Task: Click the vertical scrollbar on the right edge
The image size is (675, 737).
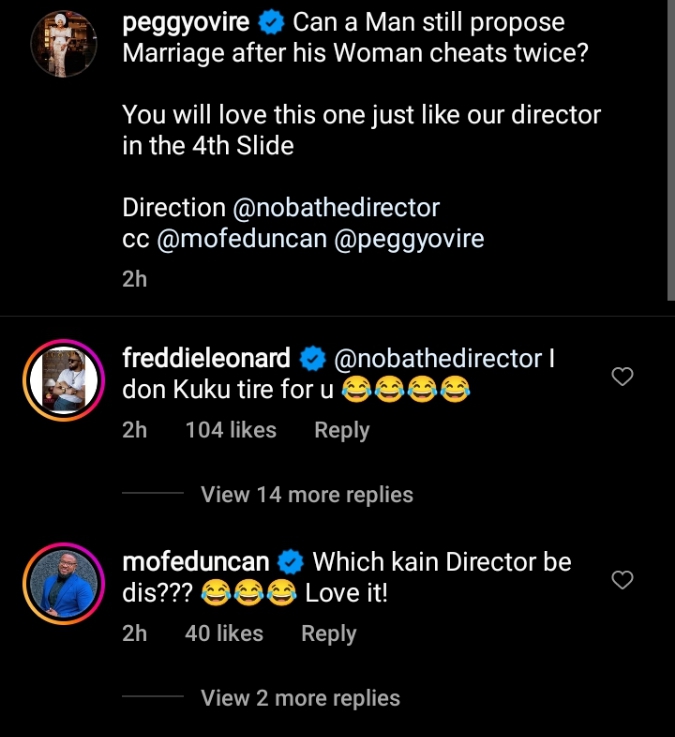Action: click(670, 150)
